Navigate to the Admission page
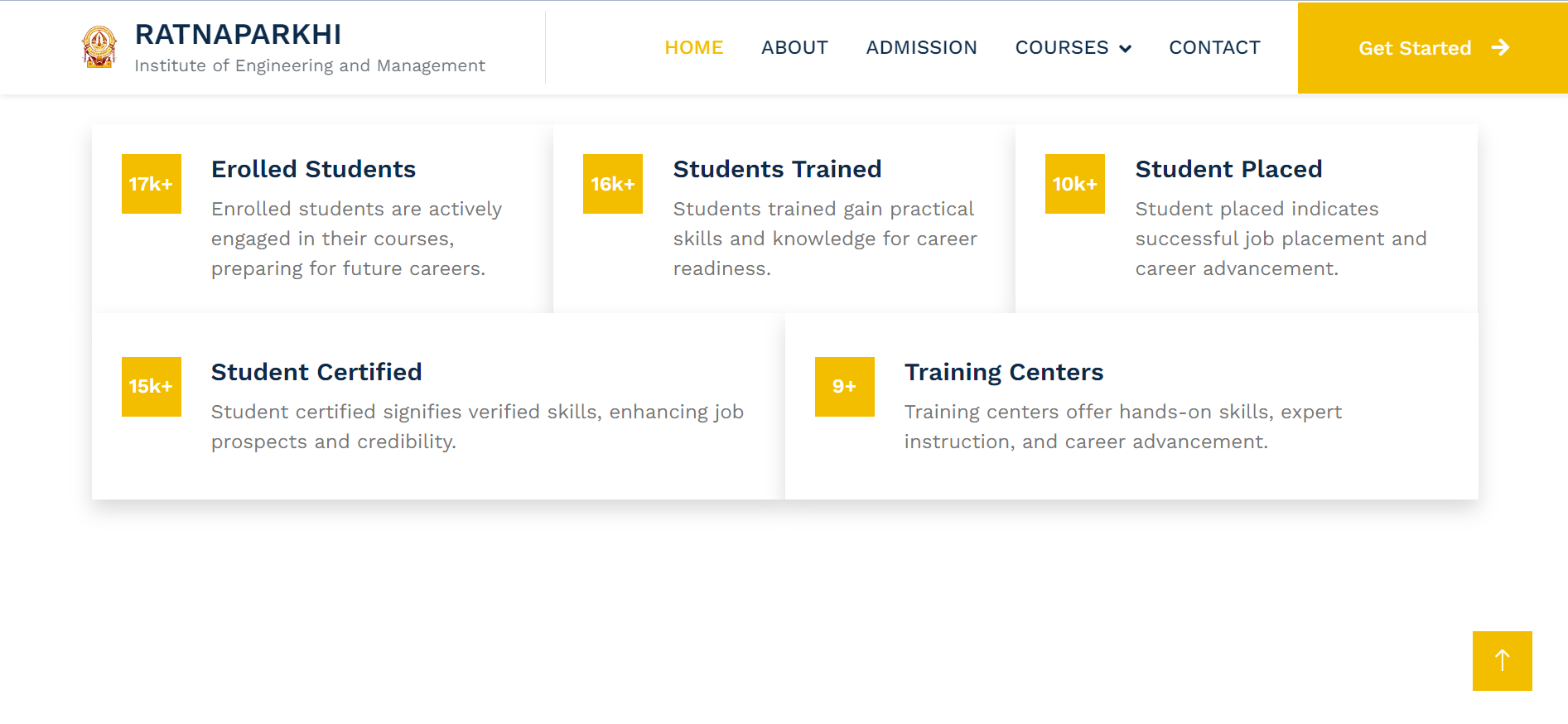1568x724 pixels. point(921,48)
